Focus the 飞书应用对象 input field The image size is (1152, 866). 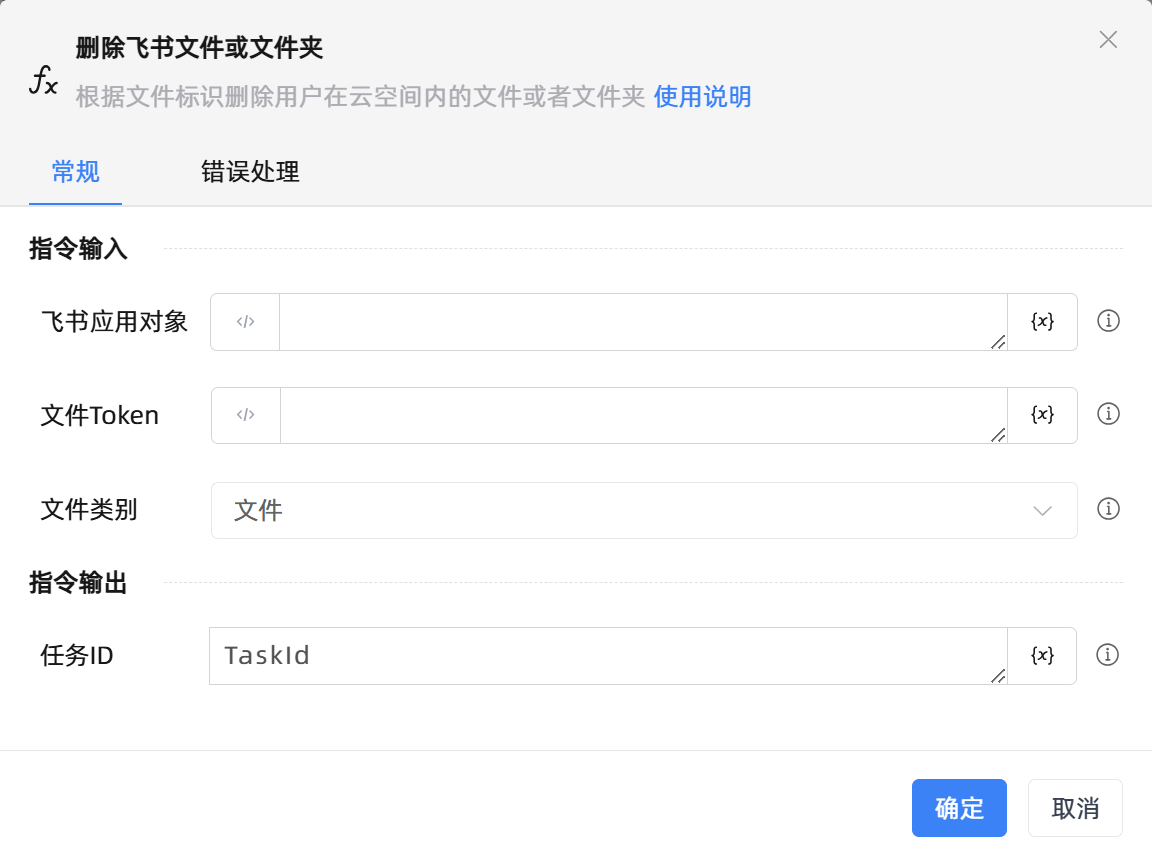pos(643,322)
